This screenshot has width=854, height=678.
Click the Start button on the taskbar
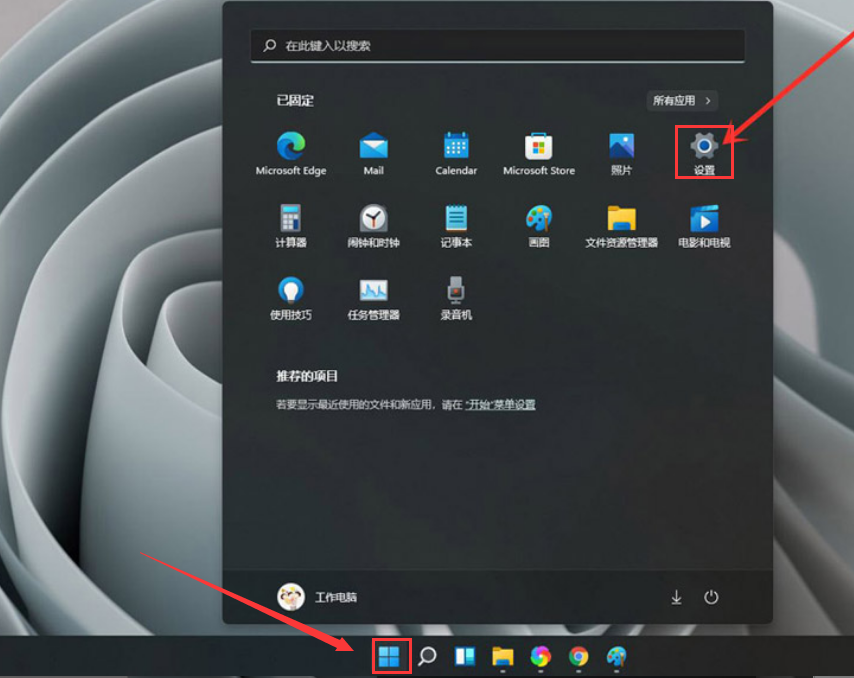[391, 656]
